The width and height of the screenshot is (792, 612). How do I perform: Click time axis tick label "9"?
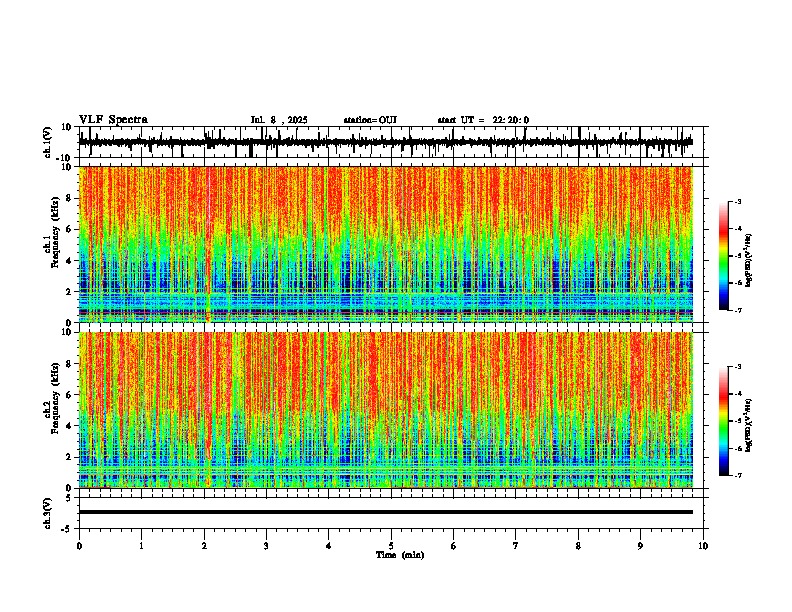(640, 546)
